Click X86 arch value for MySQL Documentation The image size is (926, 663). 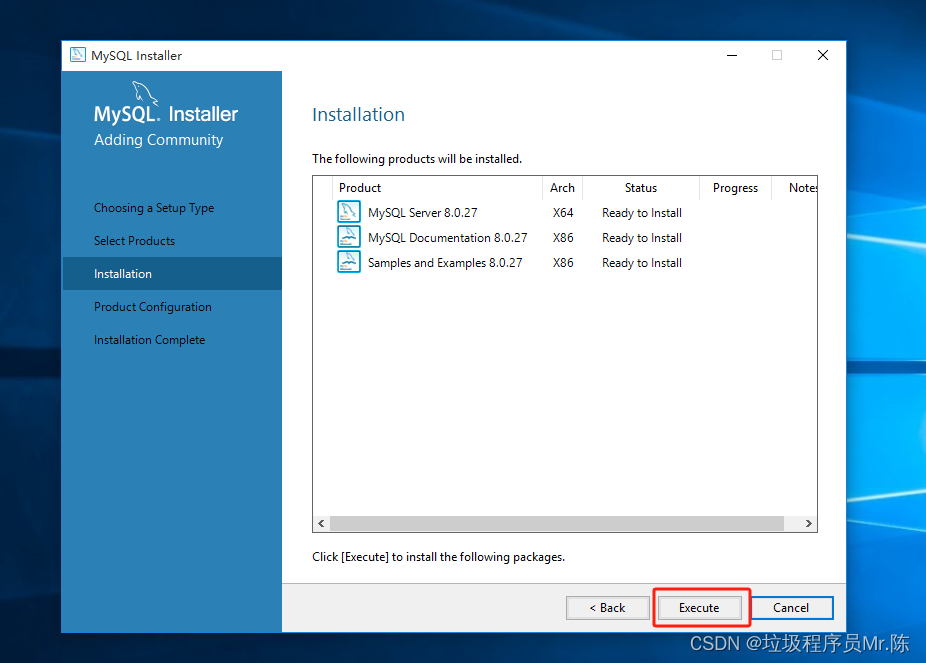coord(563,237)
